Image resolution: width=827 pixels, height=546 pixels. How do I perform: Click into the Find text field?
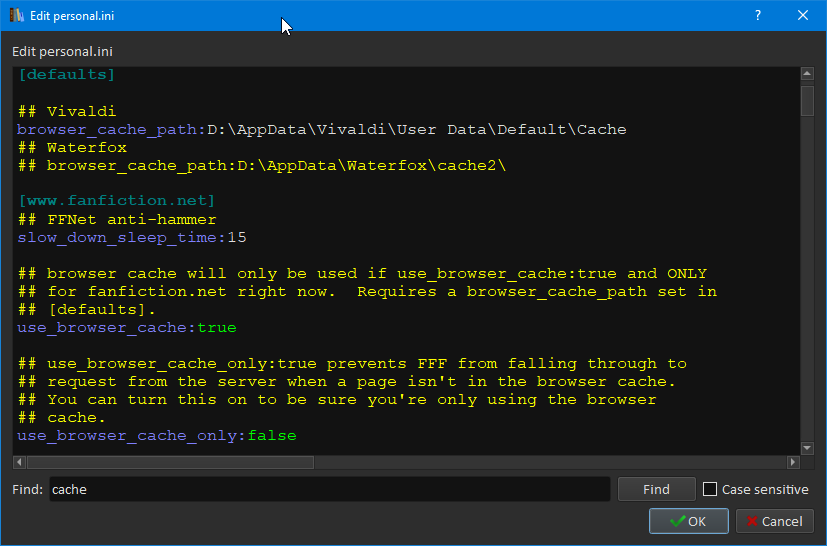coord(328,489)
